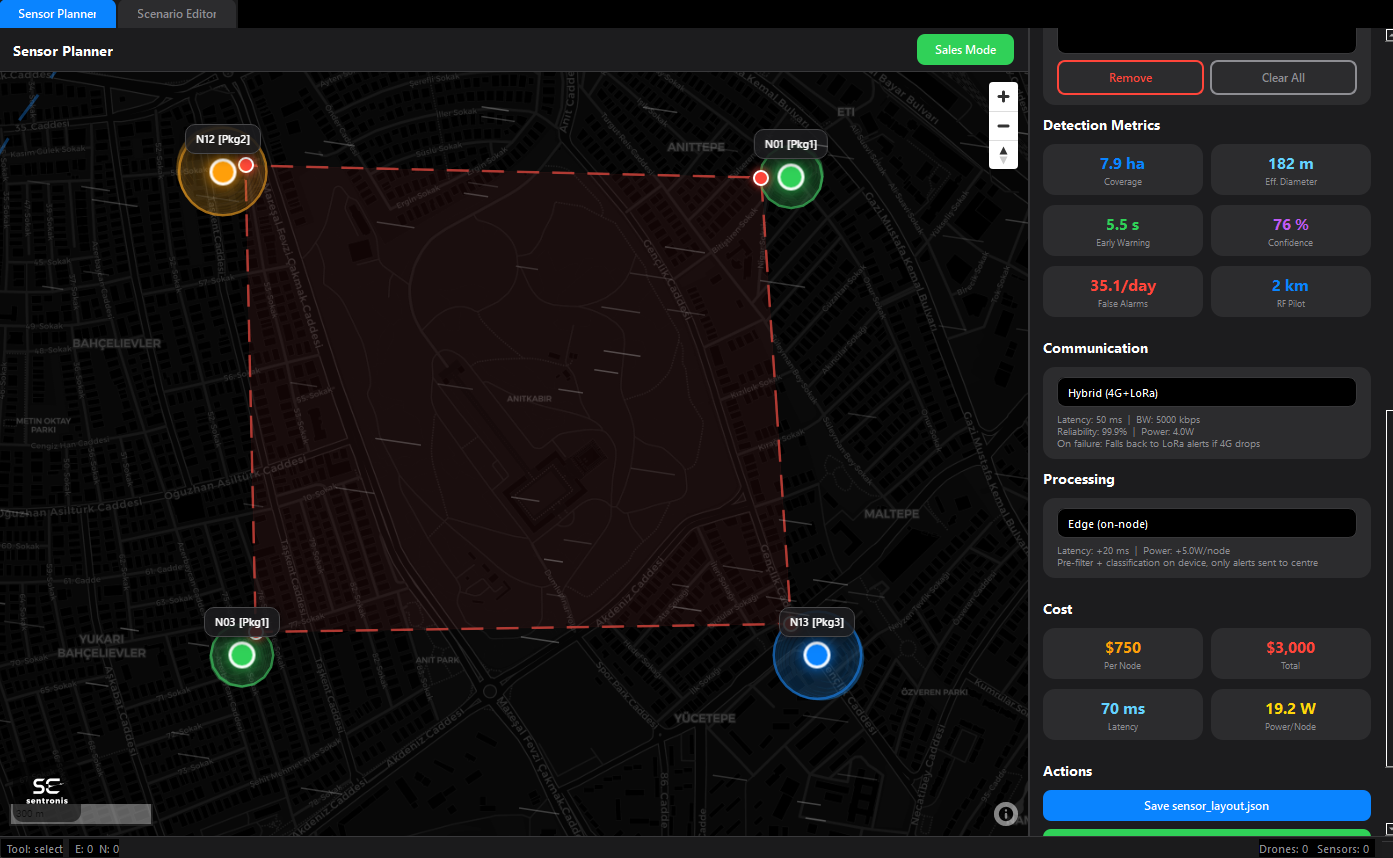Screen dimensions: 1393x858
Task: Select the green N03 sensor node marker
Action: click(241, 655)
